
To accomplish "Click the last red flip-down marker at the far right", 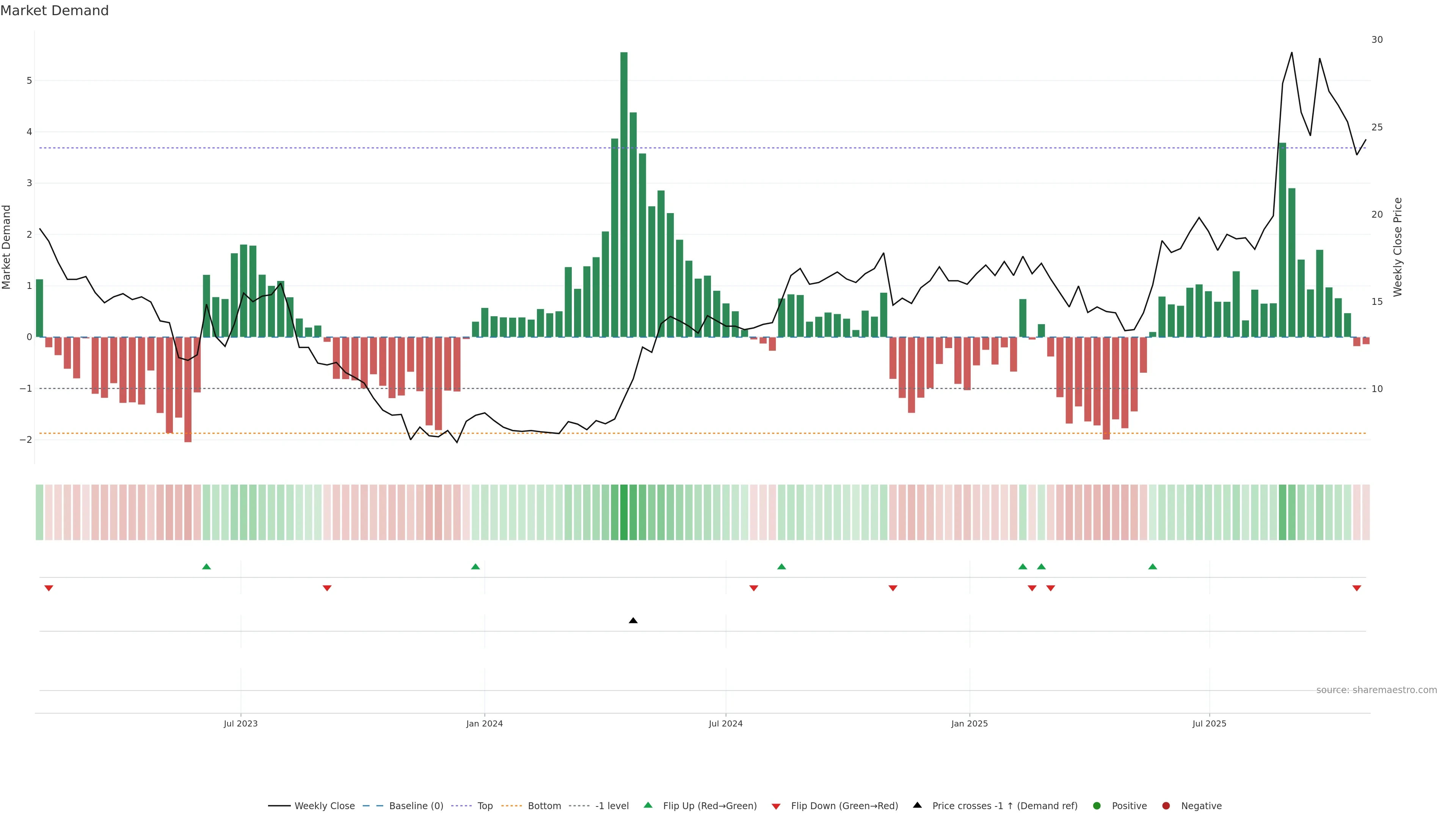I will (x=1357, y=588).
